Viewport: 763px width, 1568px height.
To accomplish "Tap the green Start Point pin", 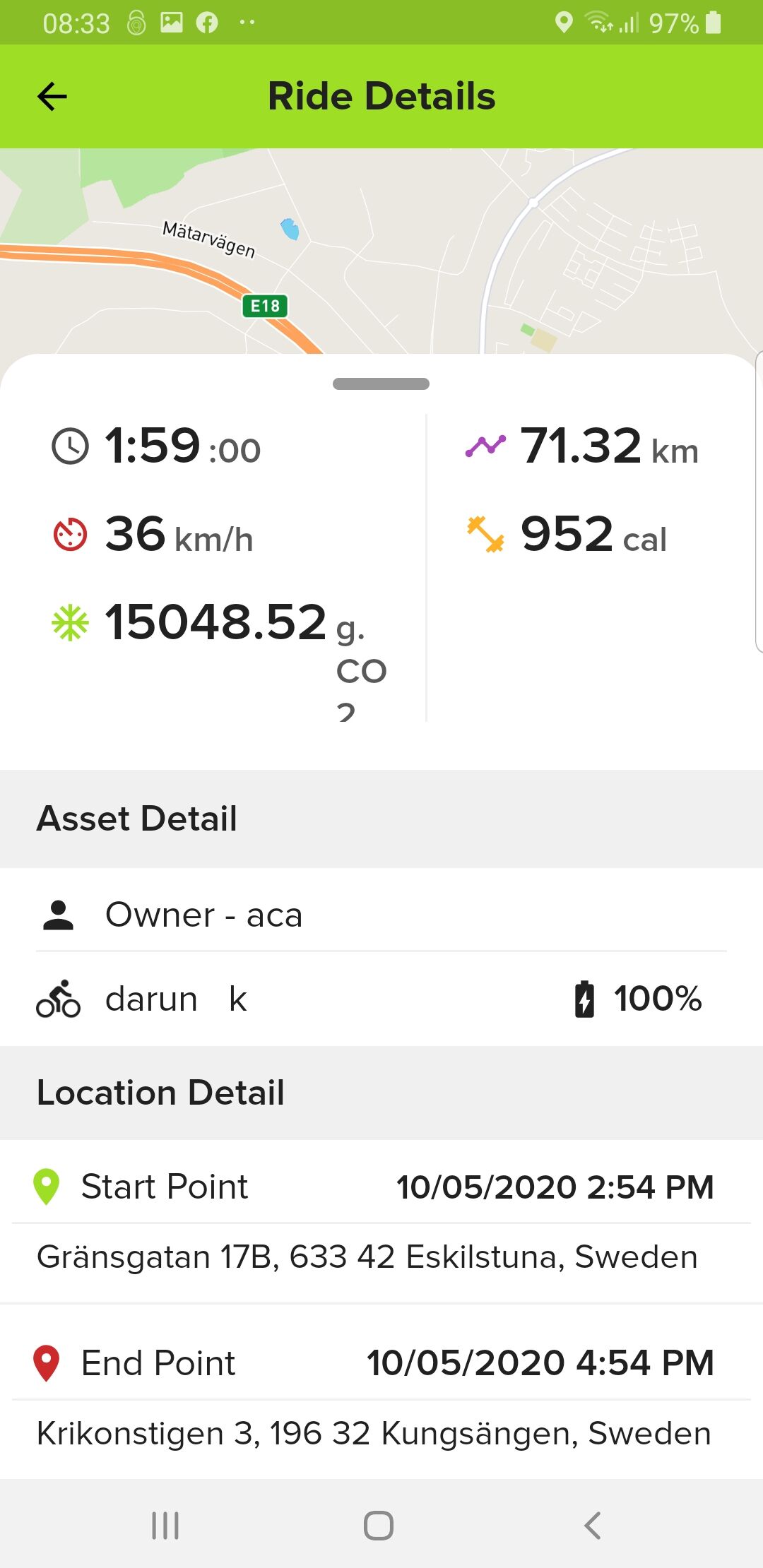I will [x=47, y=1187].
